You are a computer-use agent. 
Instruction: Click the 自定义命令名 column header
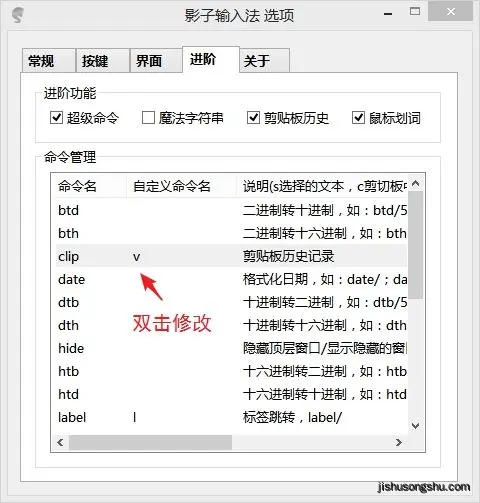pos(181,186)
